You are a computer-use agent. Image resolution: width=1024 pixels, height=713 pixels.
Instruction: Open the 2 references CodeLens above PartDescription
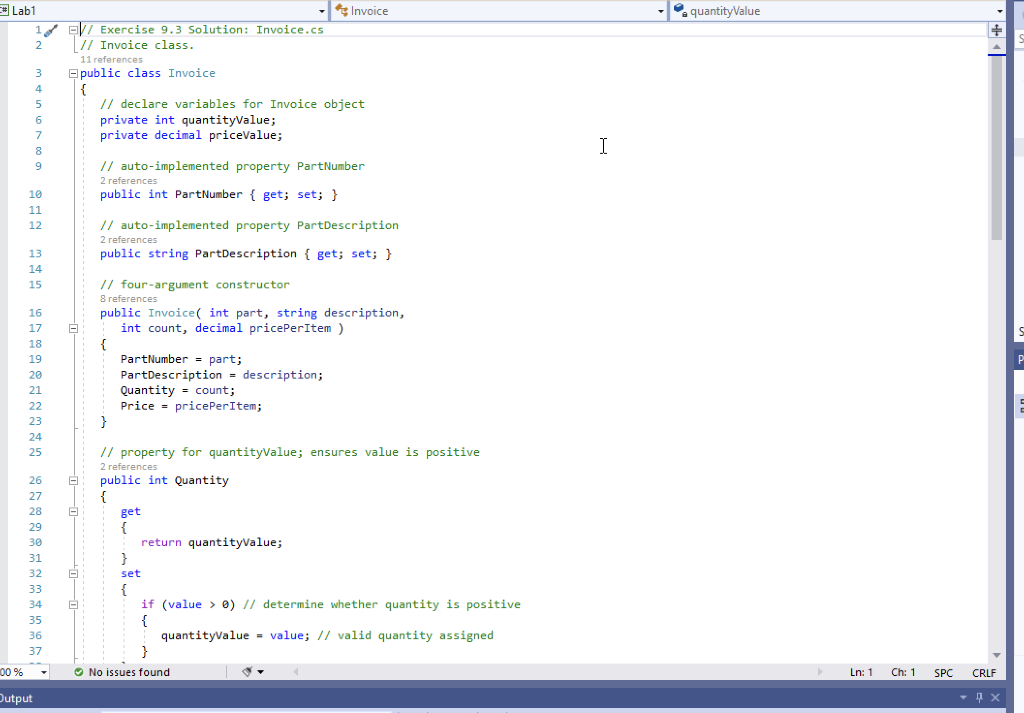click(129, 240)
